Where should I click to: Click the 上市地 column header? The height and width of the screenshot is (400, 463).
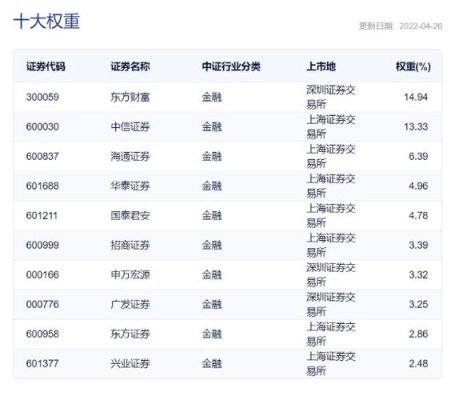tap(321, 67)
